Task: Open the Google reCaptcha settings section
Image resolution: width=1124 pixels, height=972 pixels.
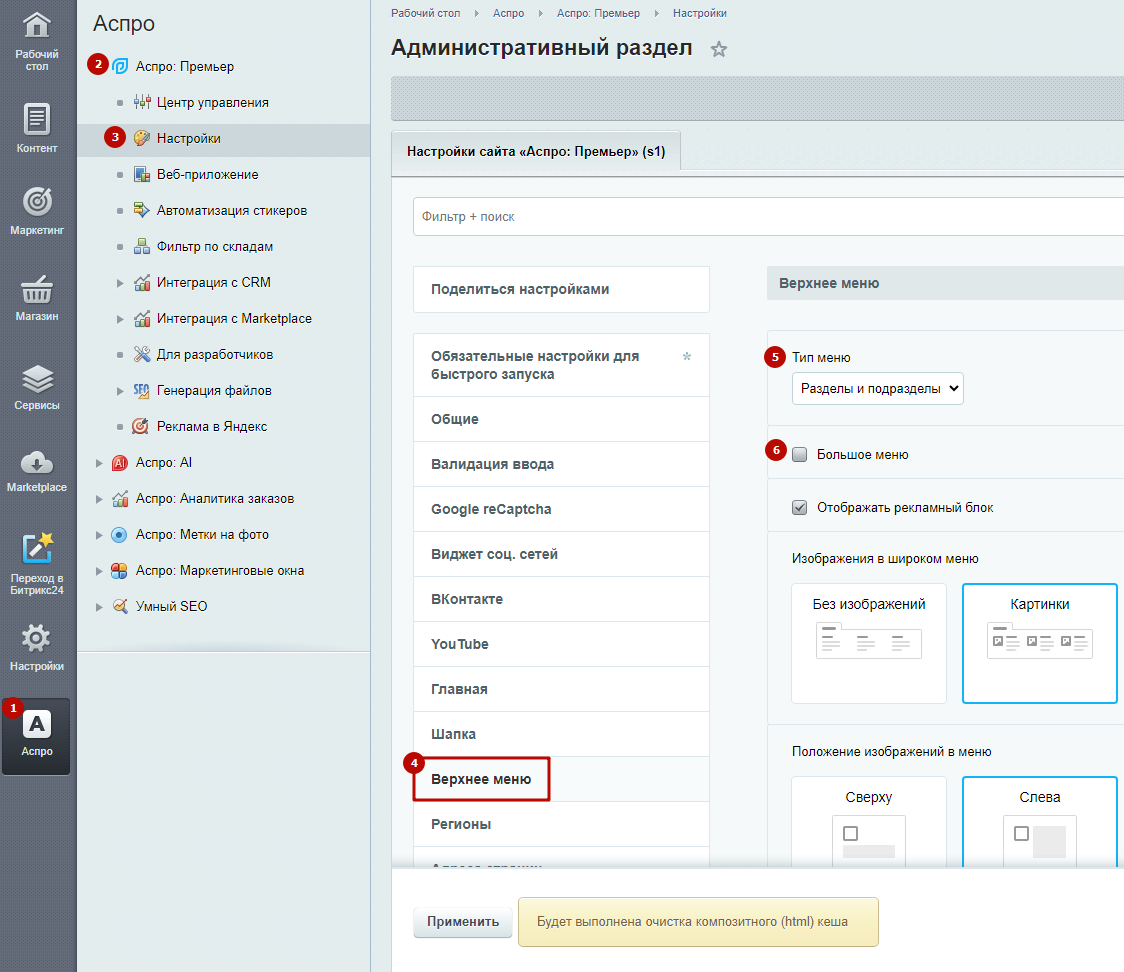Action: coord(561,510)
